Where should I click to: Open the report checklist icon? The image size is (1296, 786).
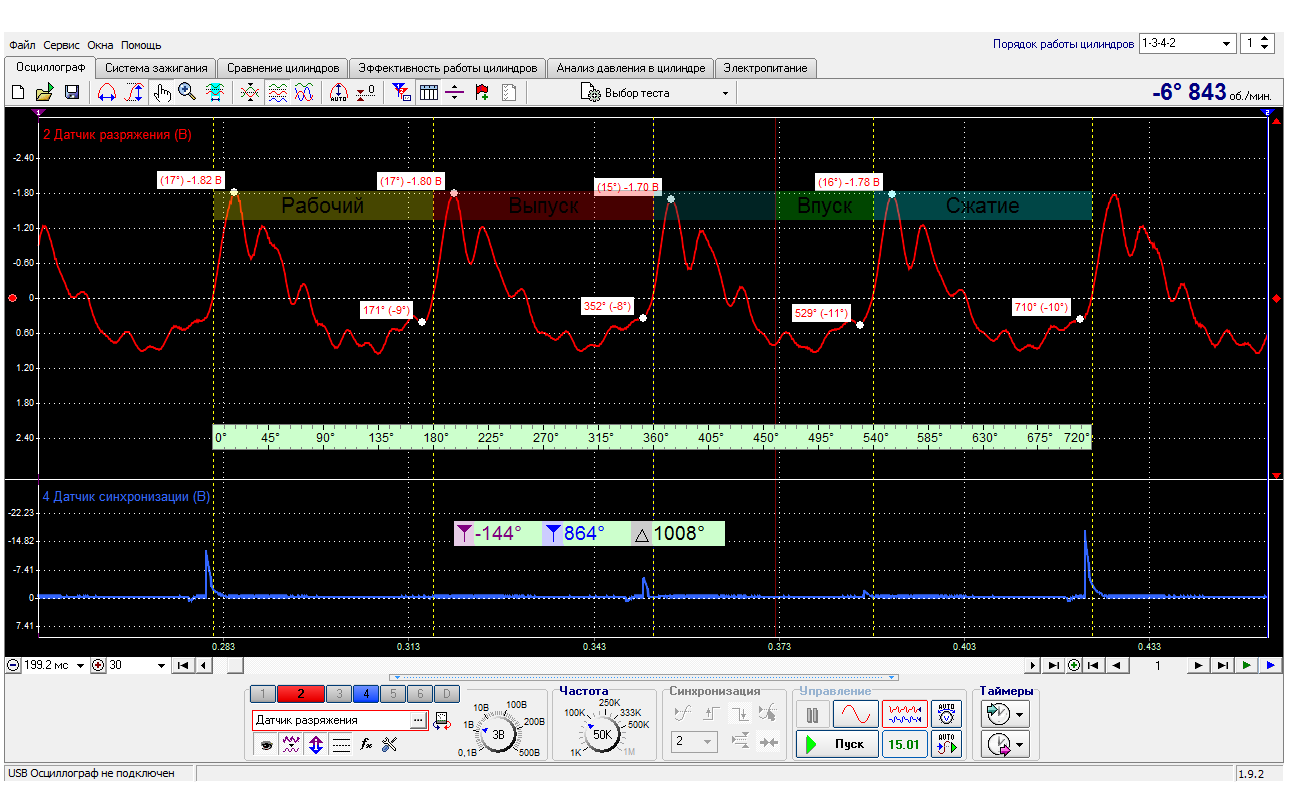pos(509,92)
